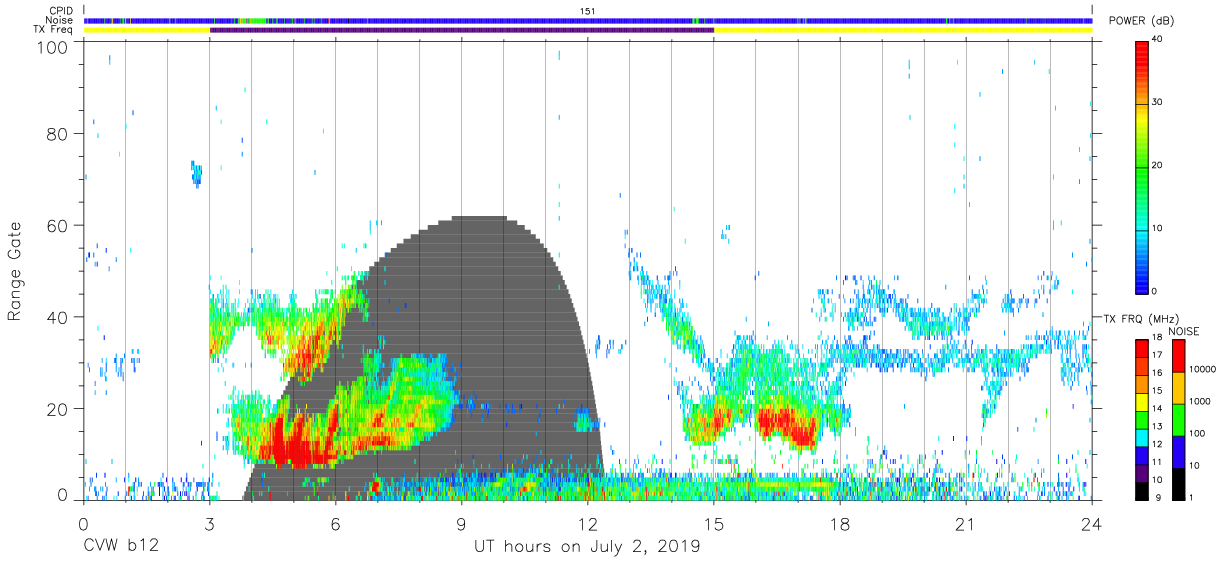Image resolution: width=1228 pixels, height=567 pixels.
Task: Click the 9 hour tick on the UT axis
Action: pyautogui.click(x=462, y=524)
